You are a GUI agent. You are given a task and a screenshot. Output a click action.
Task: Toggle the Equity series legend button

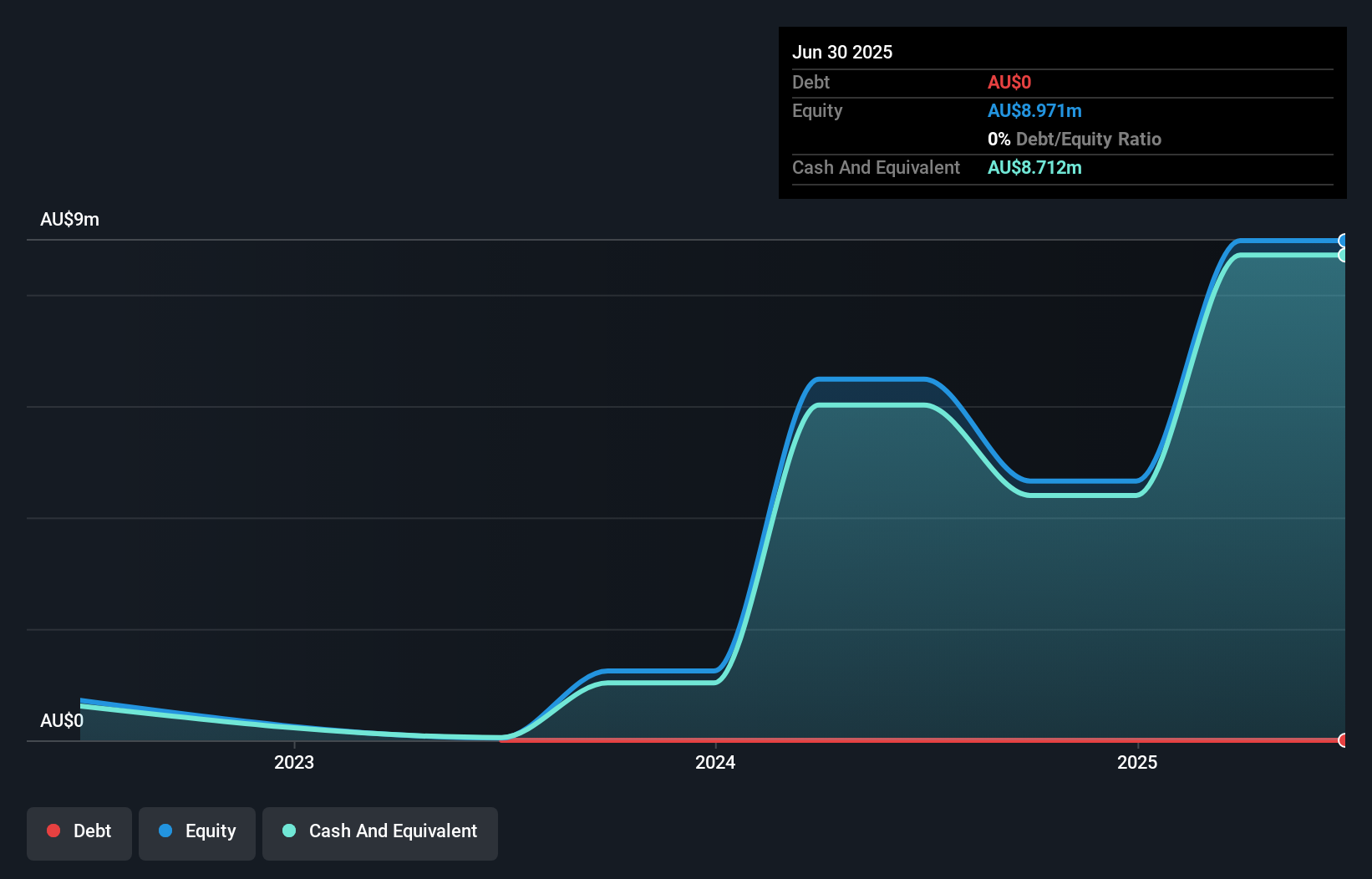[x=197, y=833]
